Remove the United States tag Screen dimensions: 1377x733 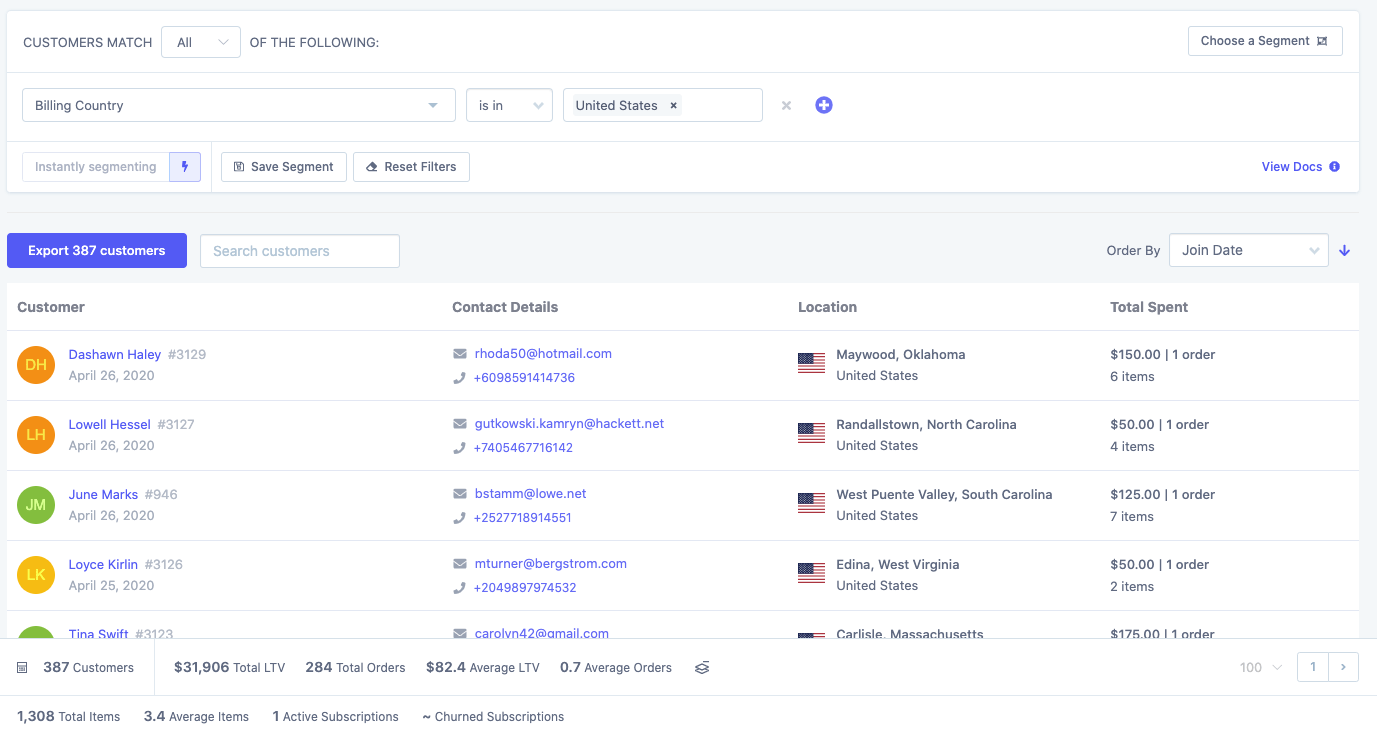click(x=673, y=106)
